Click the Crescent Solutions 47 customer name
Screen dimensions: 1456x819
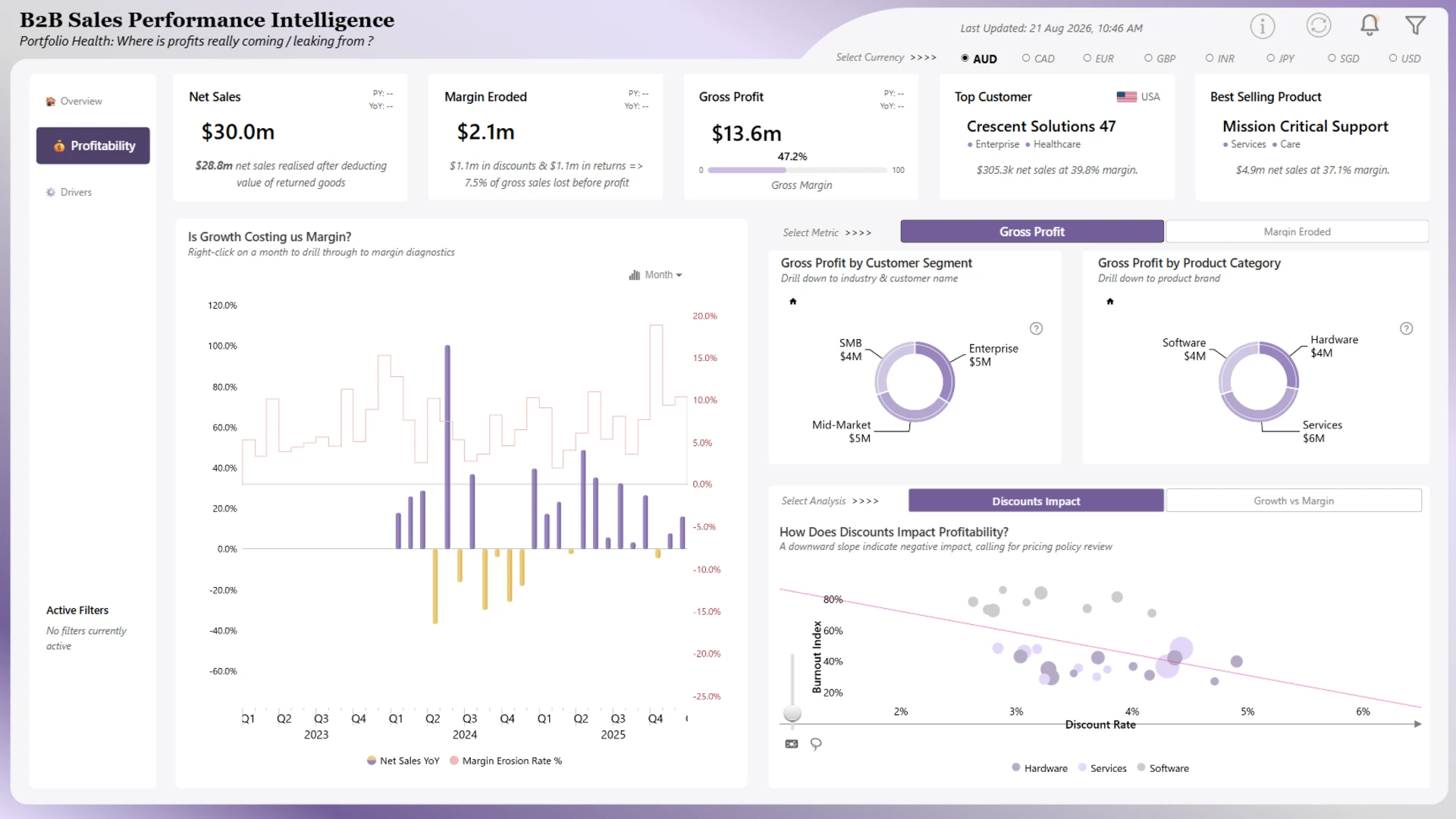(1041, 127)
